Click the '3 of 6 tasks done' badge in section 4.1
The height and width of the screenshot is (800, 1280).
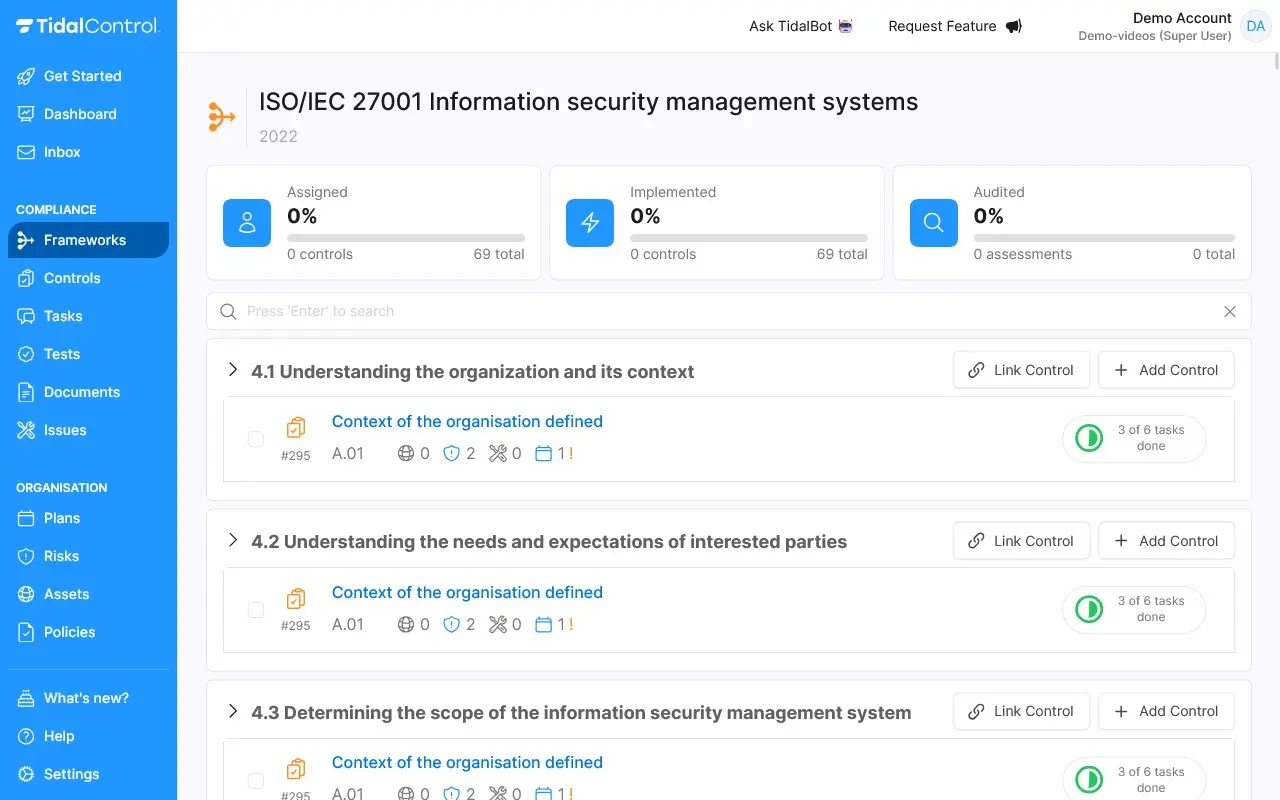(1134, 438)
